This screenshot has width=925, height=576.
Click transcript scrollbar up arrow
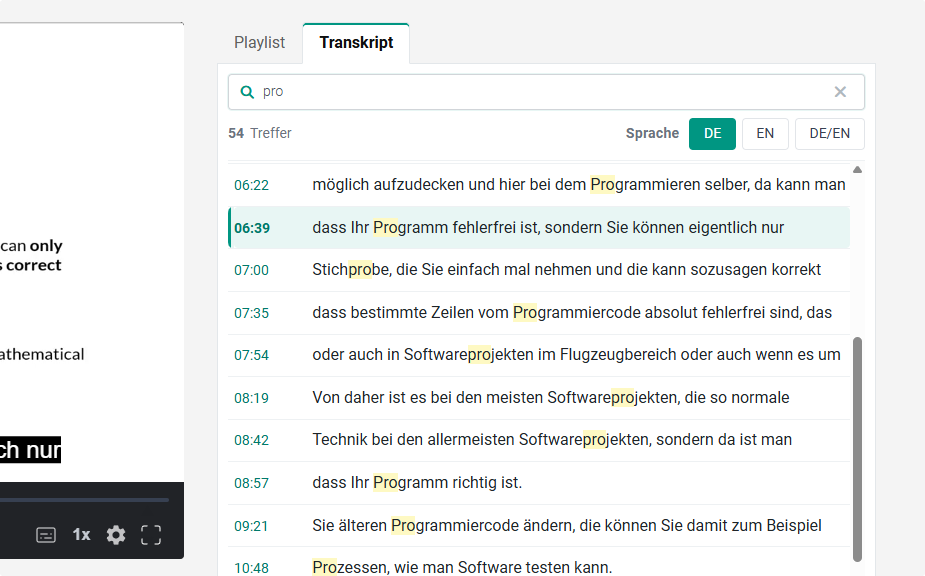click(857, 170)
